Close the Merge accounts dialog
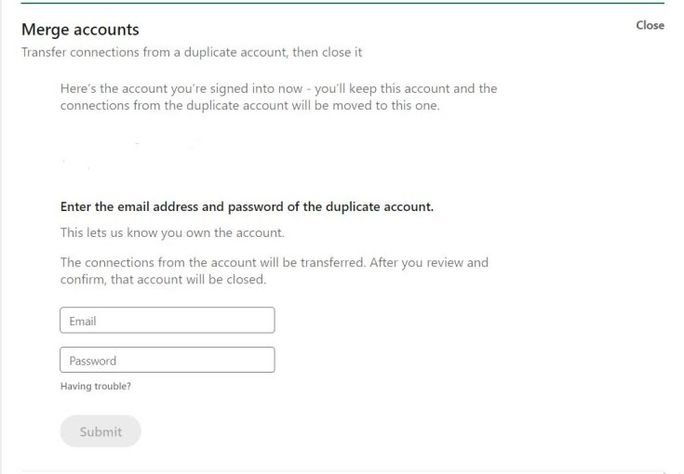Screen dimensions: 684x474 (x=649, y=25)
